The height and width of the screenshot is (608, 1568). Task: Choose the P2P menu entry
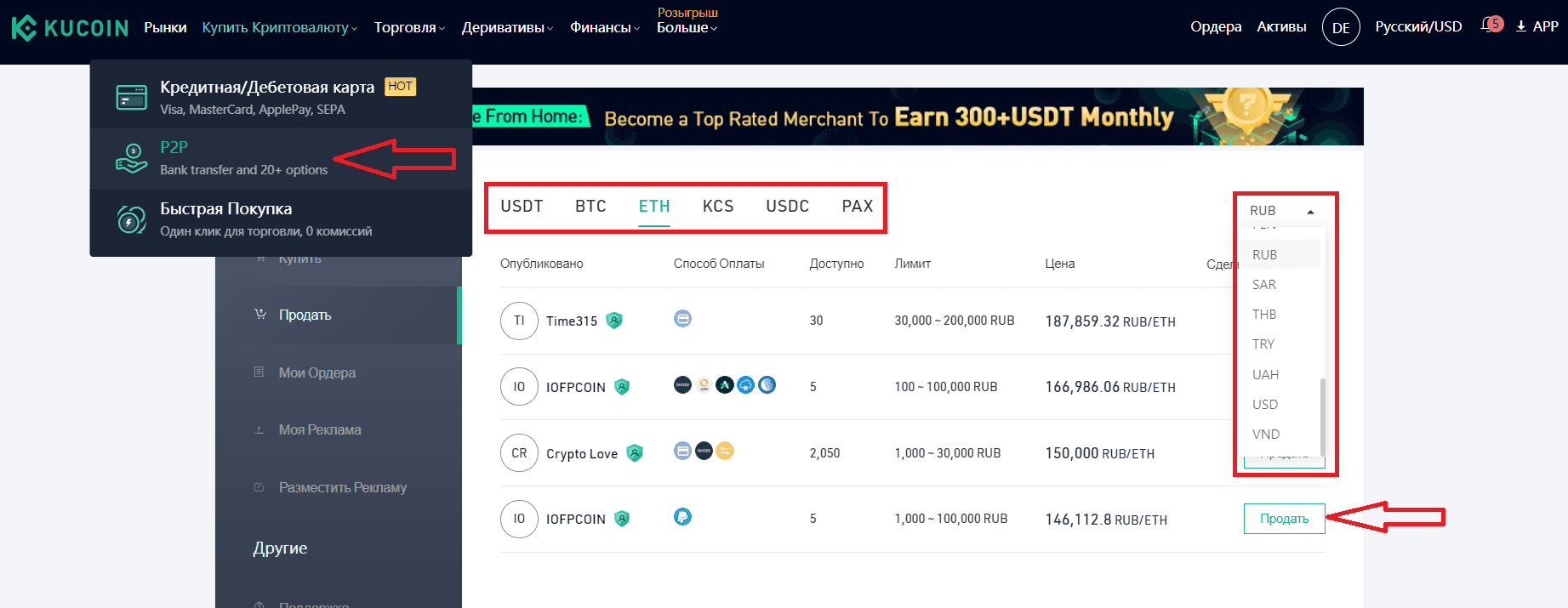pos(281,158)
